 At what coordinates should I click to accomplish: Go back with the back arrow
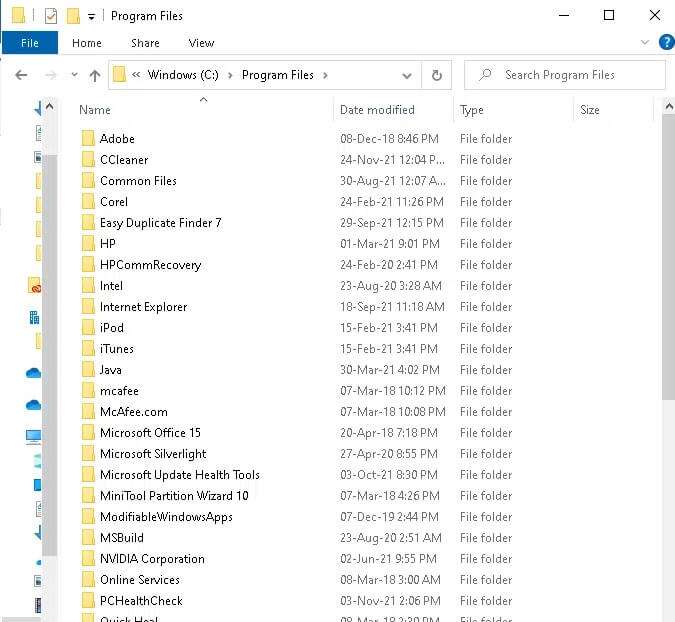click(x=21, y=75)
